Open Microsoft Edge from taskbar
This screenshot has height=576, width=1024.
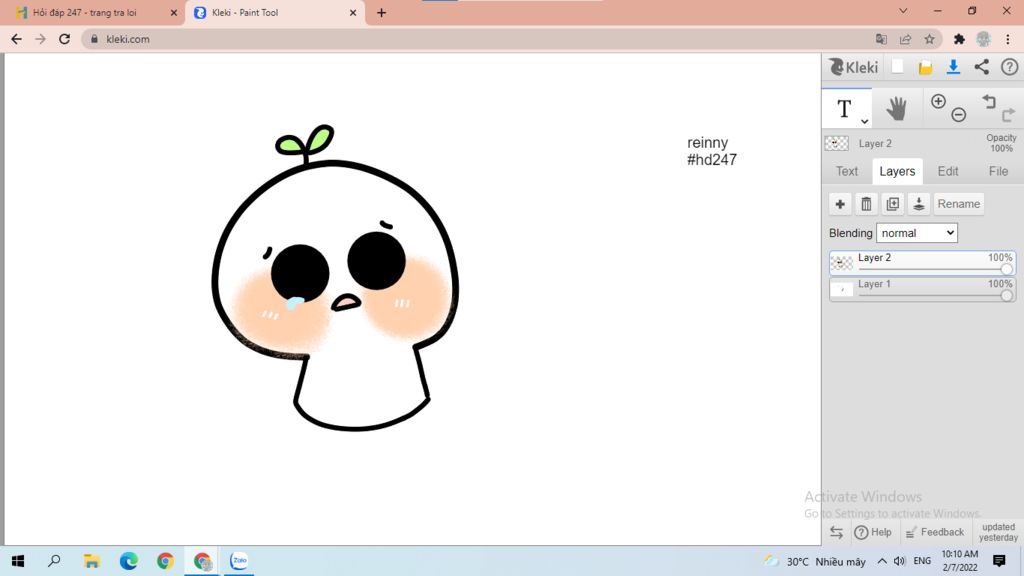pos(129,561)
